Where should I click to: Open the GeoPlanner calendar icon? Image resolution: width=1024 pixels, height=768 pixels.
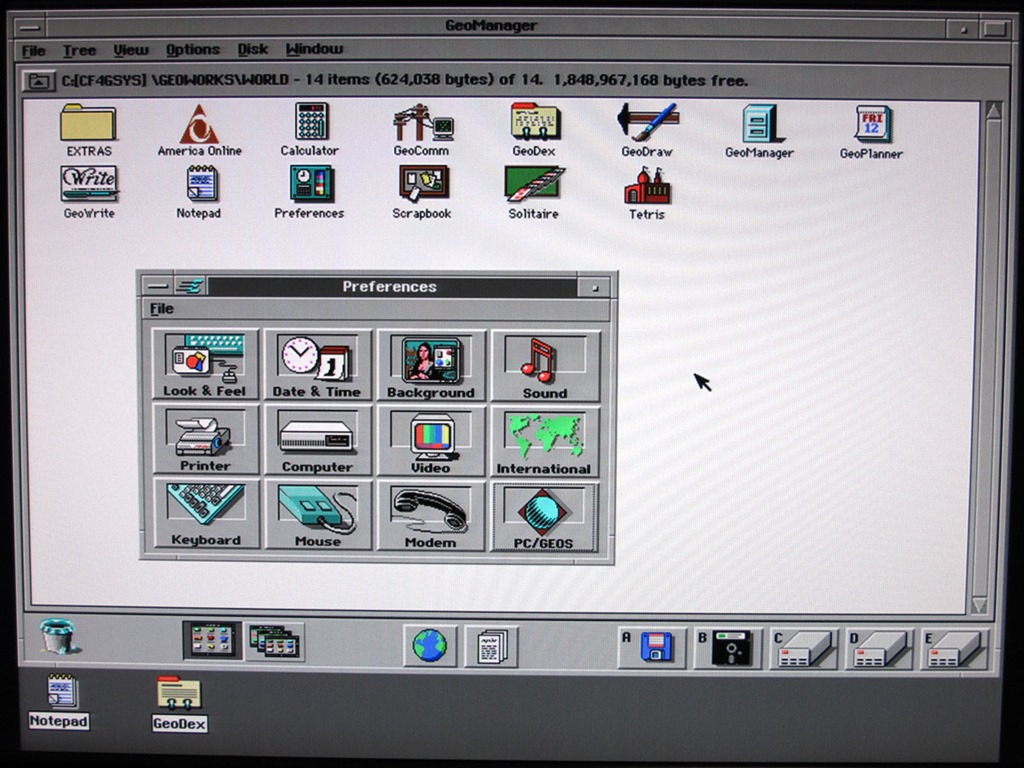point(871,125)
